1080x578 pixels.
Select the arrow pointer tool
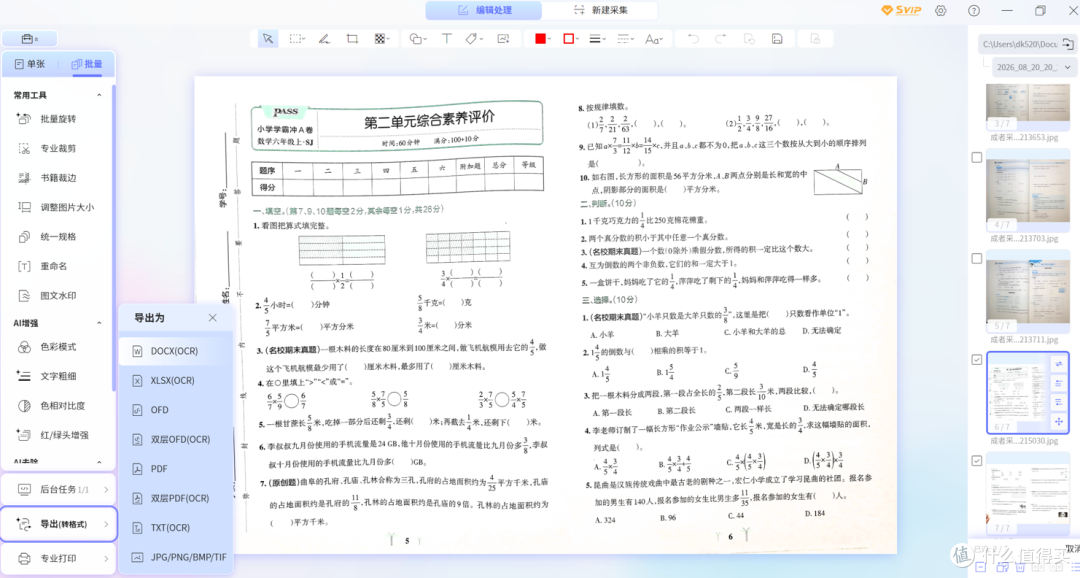tap(267, 39)
